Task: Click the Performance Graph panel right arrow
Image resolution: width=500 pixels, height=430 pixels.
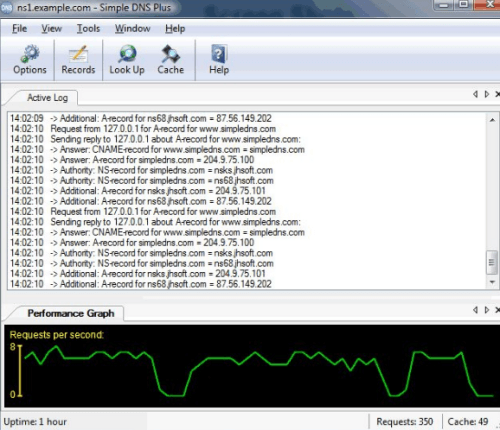Action: click(487, 310)
